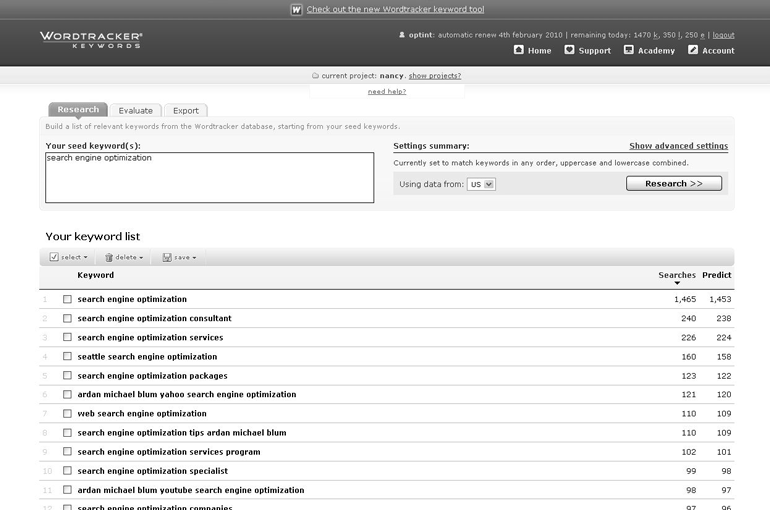Click the folder icon beside current project
770x510 pixels.
tap(315, 76)
